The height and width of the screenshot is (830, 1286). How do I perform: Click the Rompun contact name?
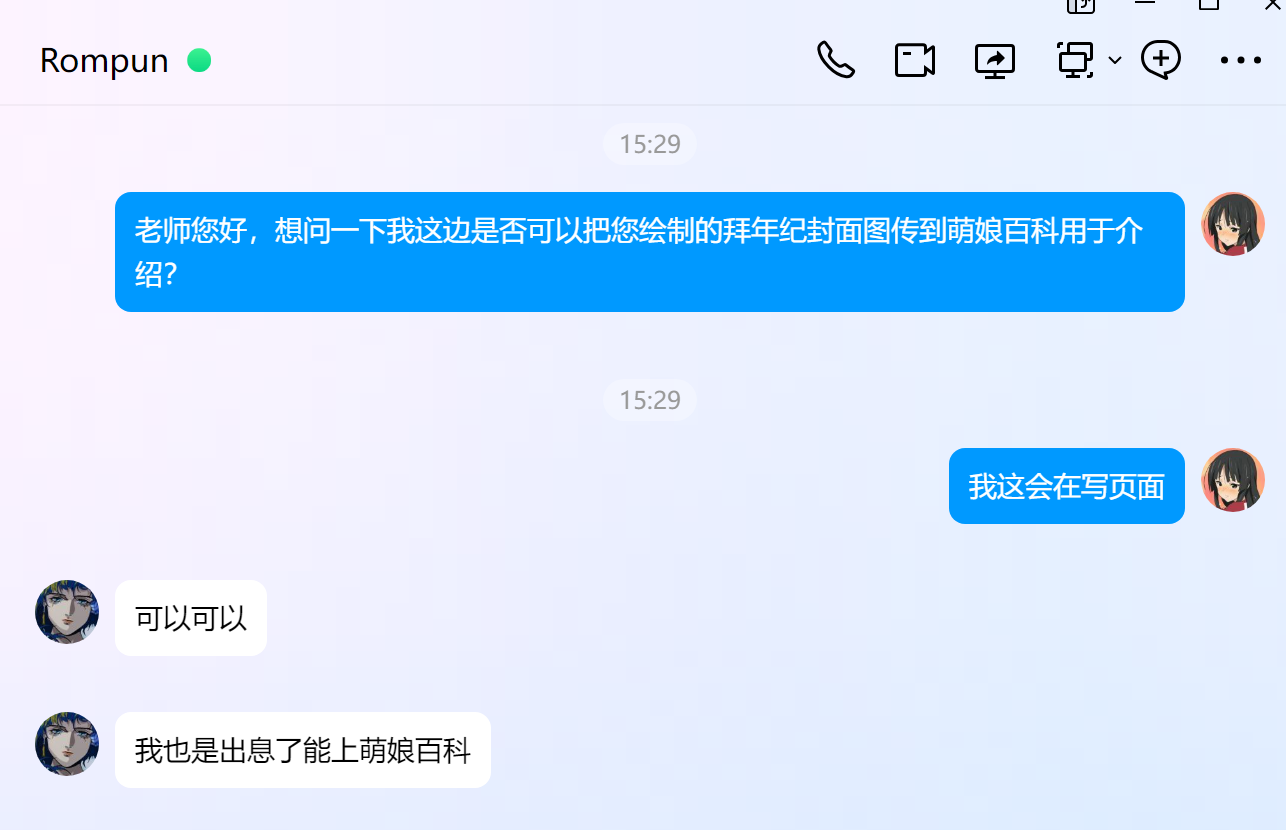click(x=104, y=61)
